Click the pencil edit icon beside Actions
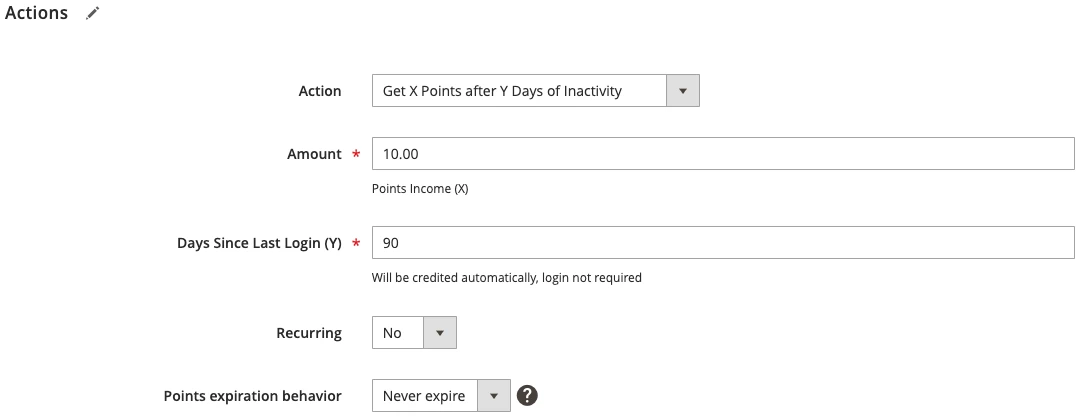 tap(93, 13)
